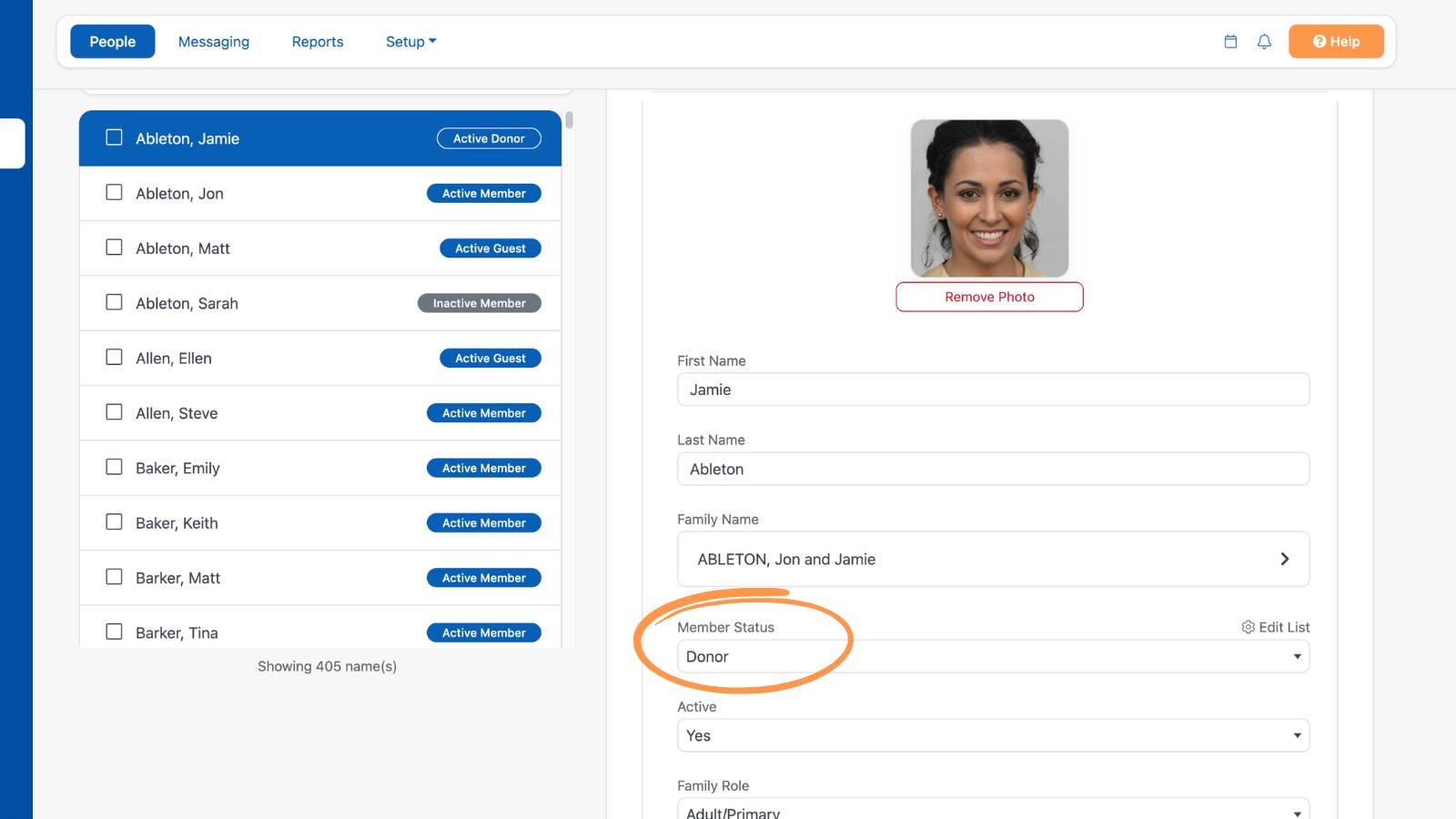Screen dimensions: 1456x819
Task: Check the box for Allen, Ellen
Action: 114,357
